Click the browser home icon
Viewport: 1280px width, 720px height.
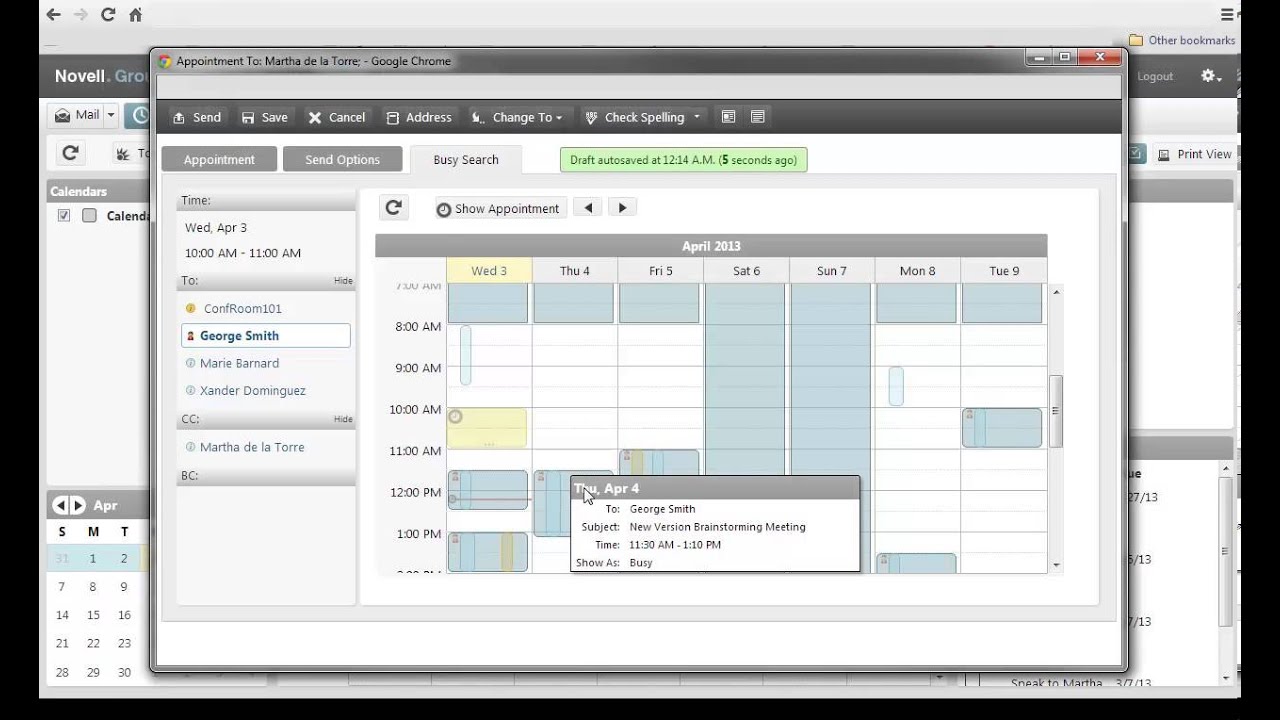click(x=136, y=14)
